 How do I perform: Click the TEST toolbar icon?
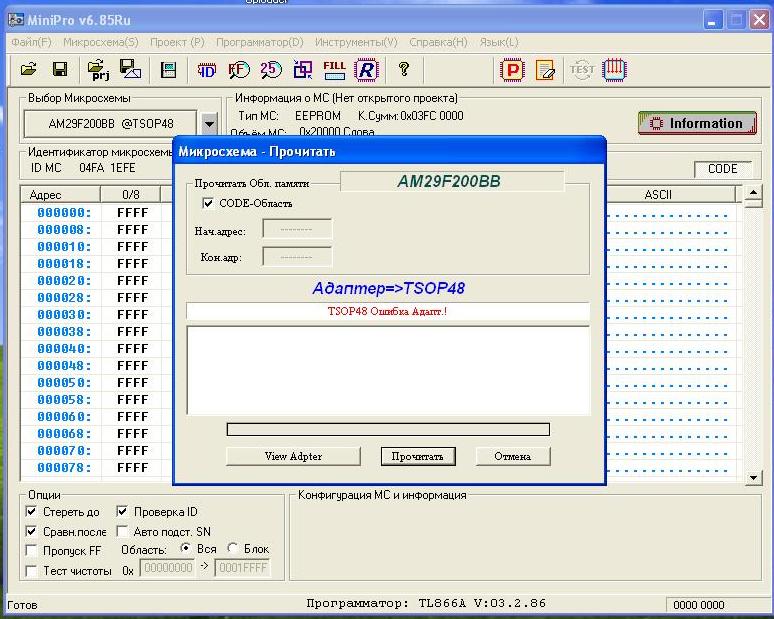click(x=582, y=70)
